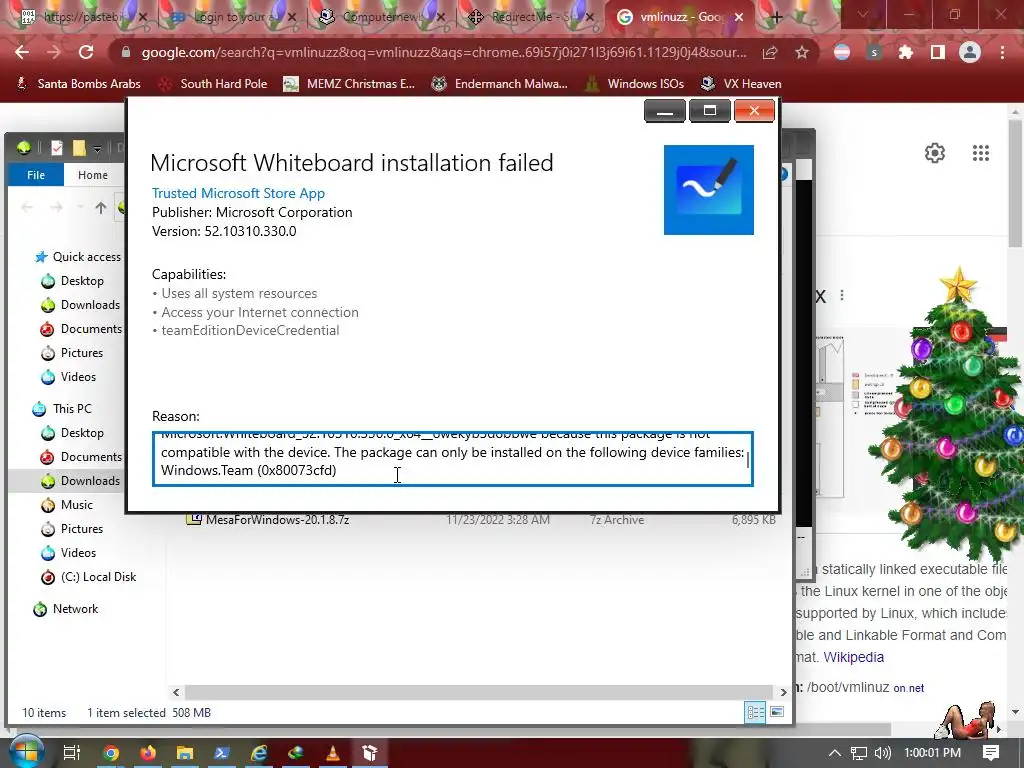The height and width of the screenshot is (768, 1024).
Task: Open Santa Bombs Arabs bookmark
Action: click(78, 84)
